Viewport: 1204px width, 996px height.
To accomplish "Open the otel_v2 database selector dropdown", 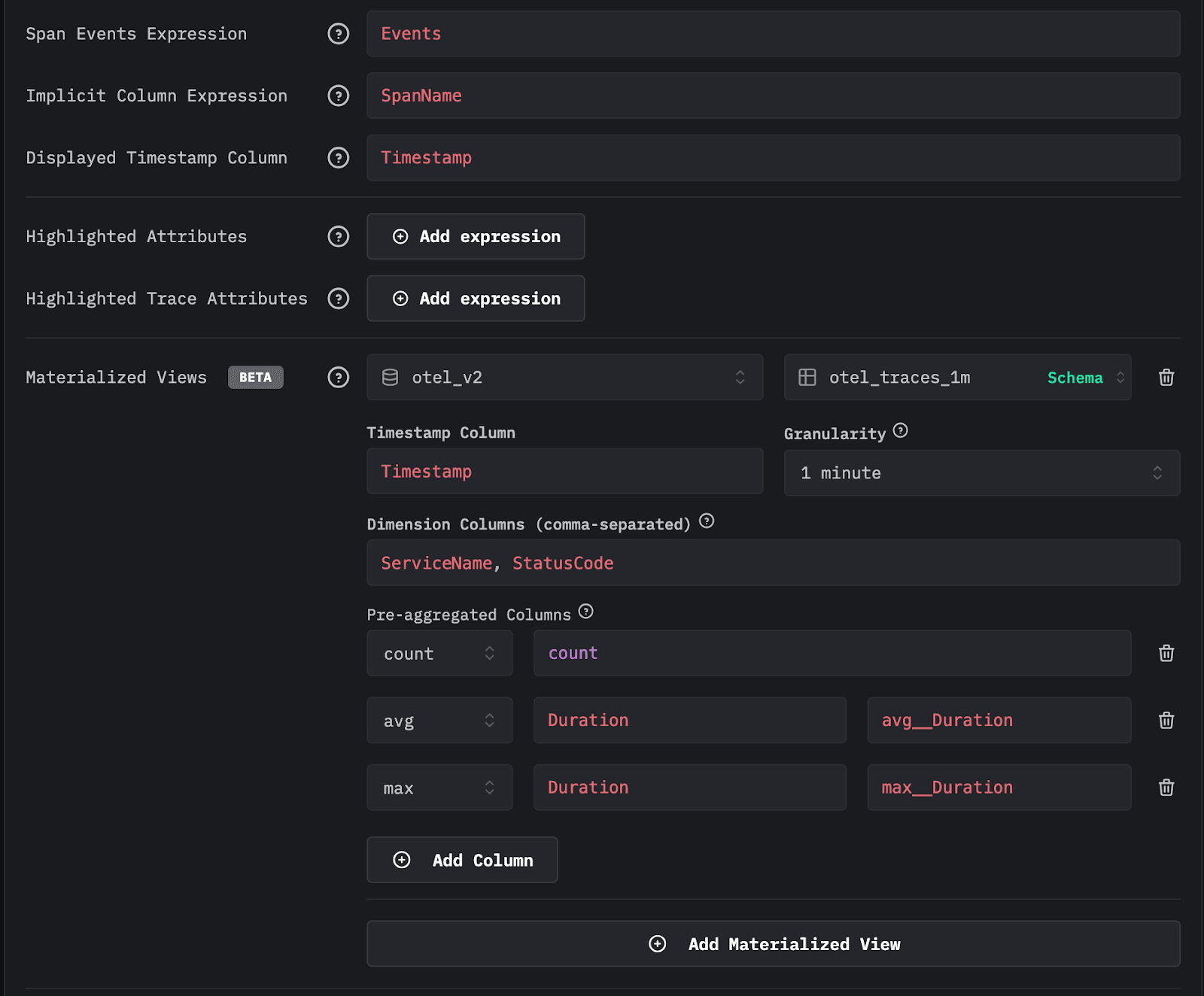I will pyautogui.click(x=565, y=377).
